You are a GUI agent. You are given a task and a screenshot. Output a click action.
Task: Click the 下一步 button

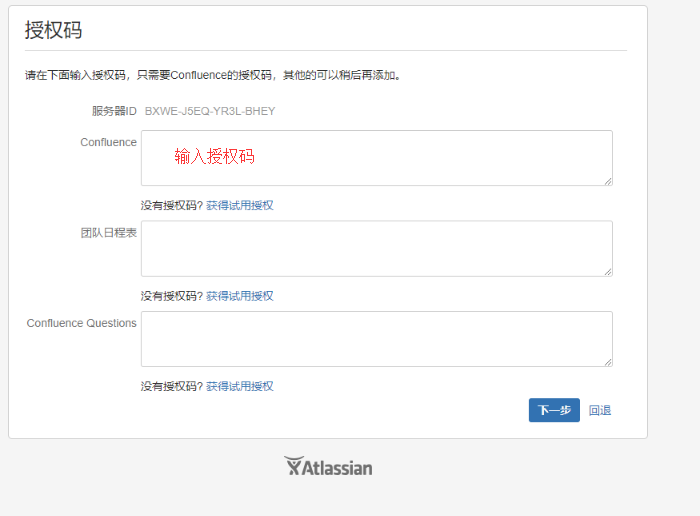554,410
